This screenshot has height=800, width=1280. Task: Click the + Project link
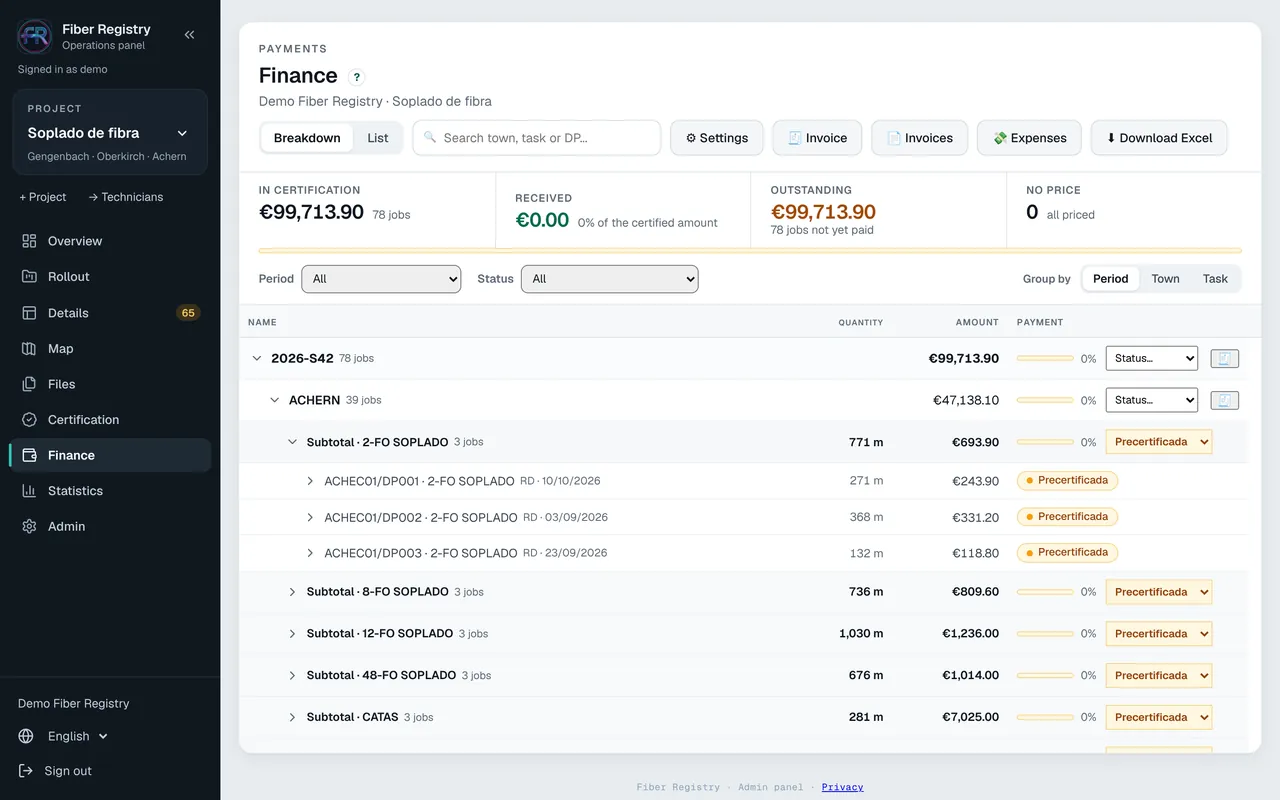(x=43, y=197)
